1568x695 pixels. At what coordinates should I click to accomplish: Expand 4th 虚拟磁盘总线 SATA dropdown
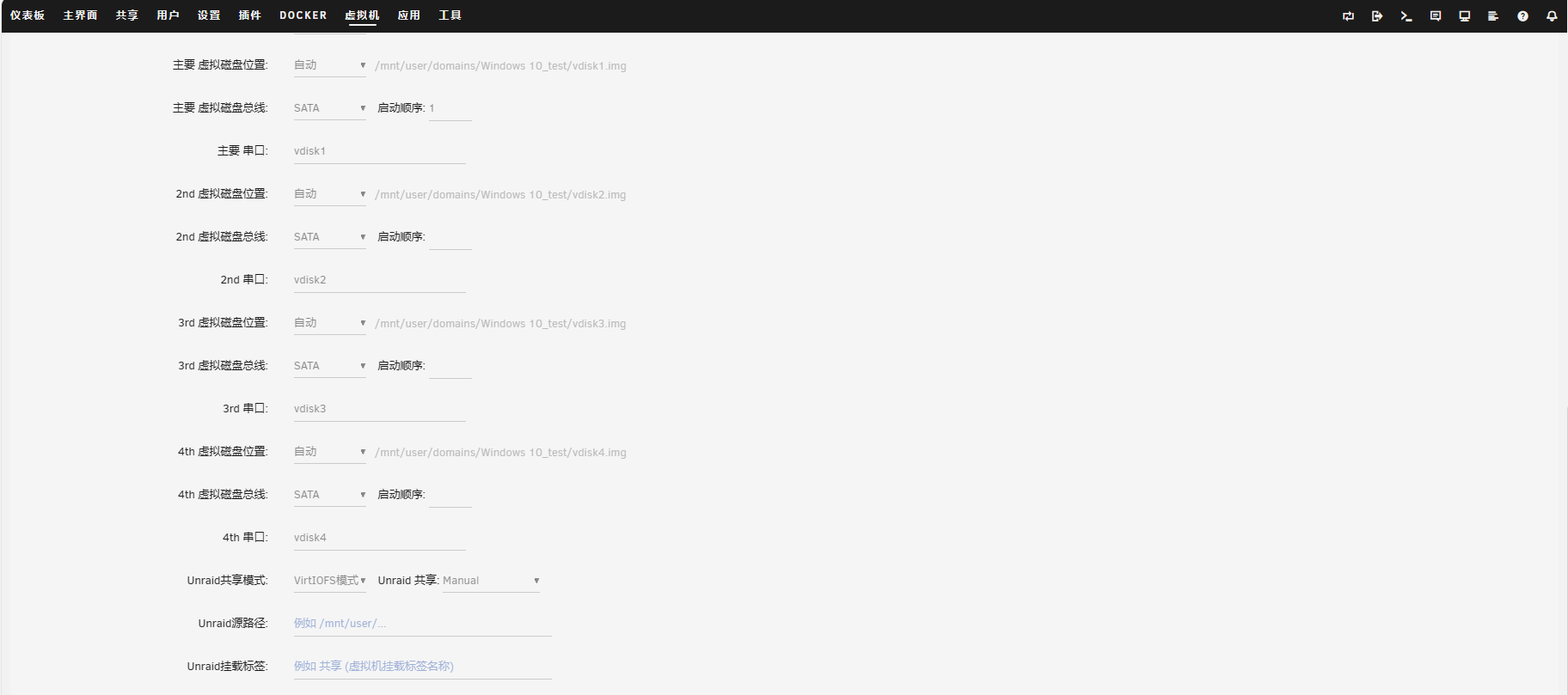(x=330, y=495)
